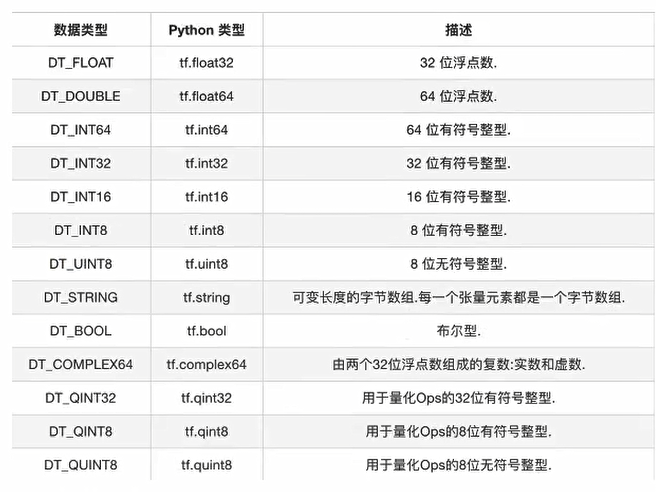Click the 可变长度的字节数组 description
Image resolution: width=656 pixels, height=492 pixels.
click(x=459, y=297)
